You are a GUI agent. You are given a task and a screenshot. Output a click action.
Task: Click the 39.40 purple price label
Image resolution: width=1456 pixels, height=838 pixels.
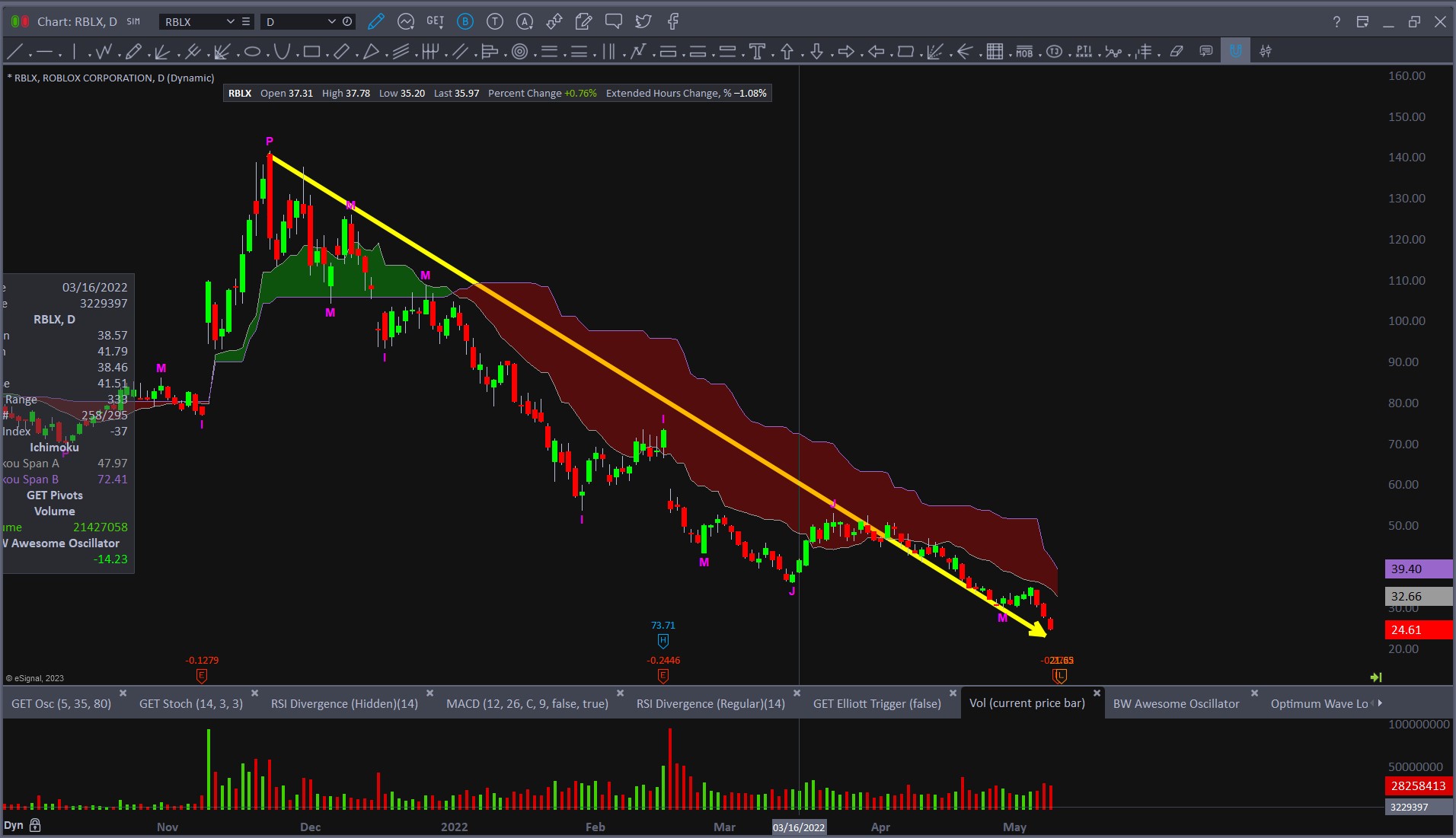coord(1419,569)
